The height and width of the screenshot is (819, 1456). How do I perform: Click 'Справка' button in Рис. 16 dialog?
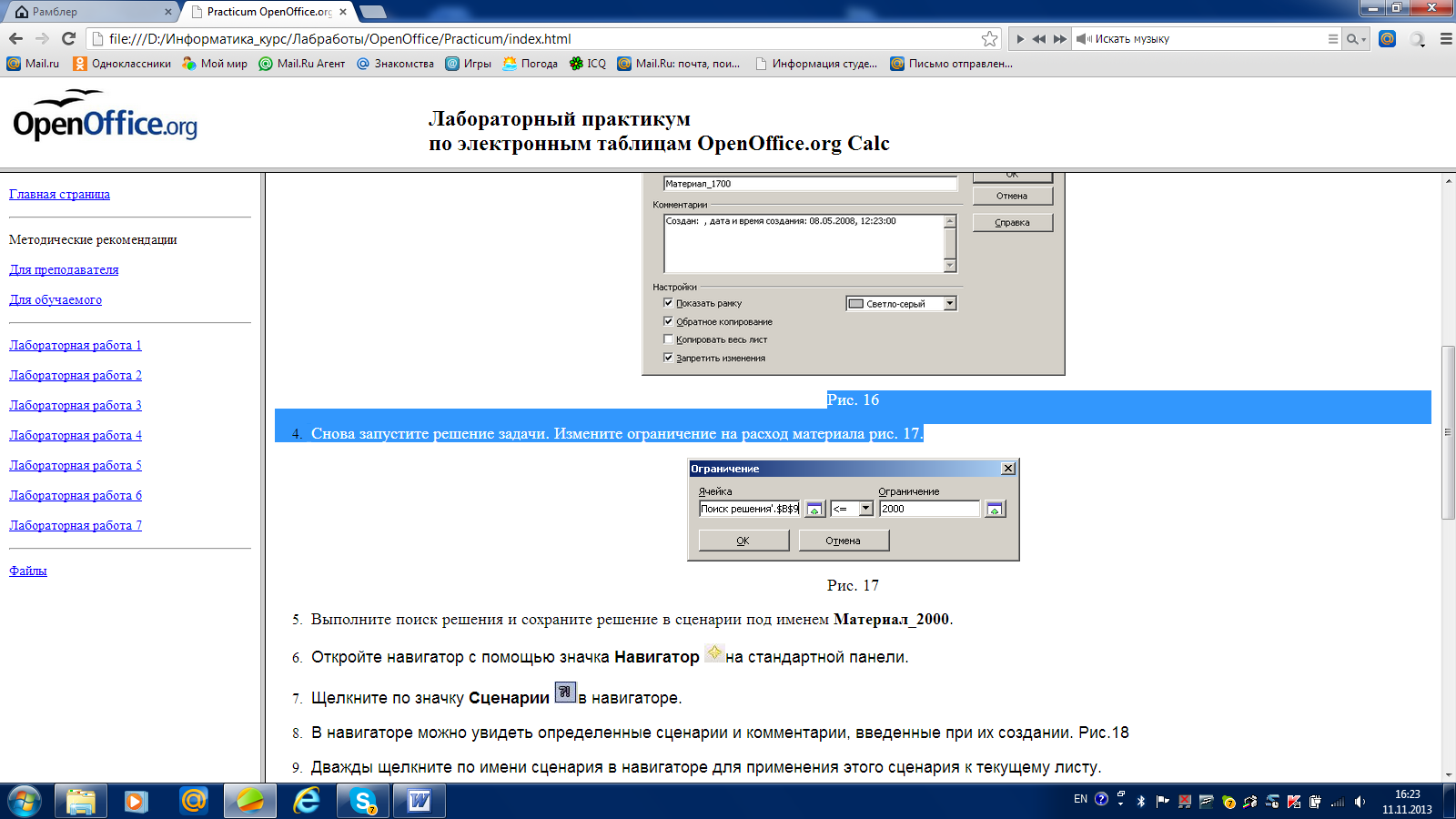click(1012, 222)
